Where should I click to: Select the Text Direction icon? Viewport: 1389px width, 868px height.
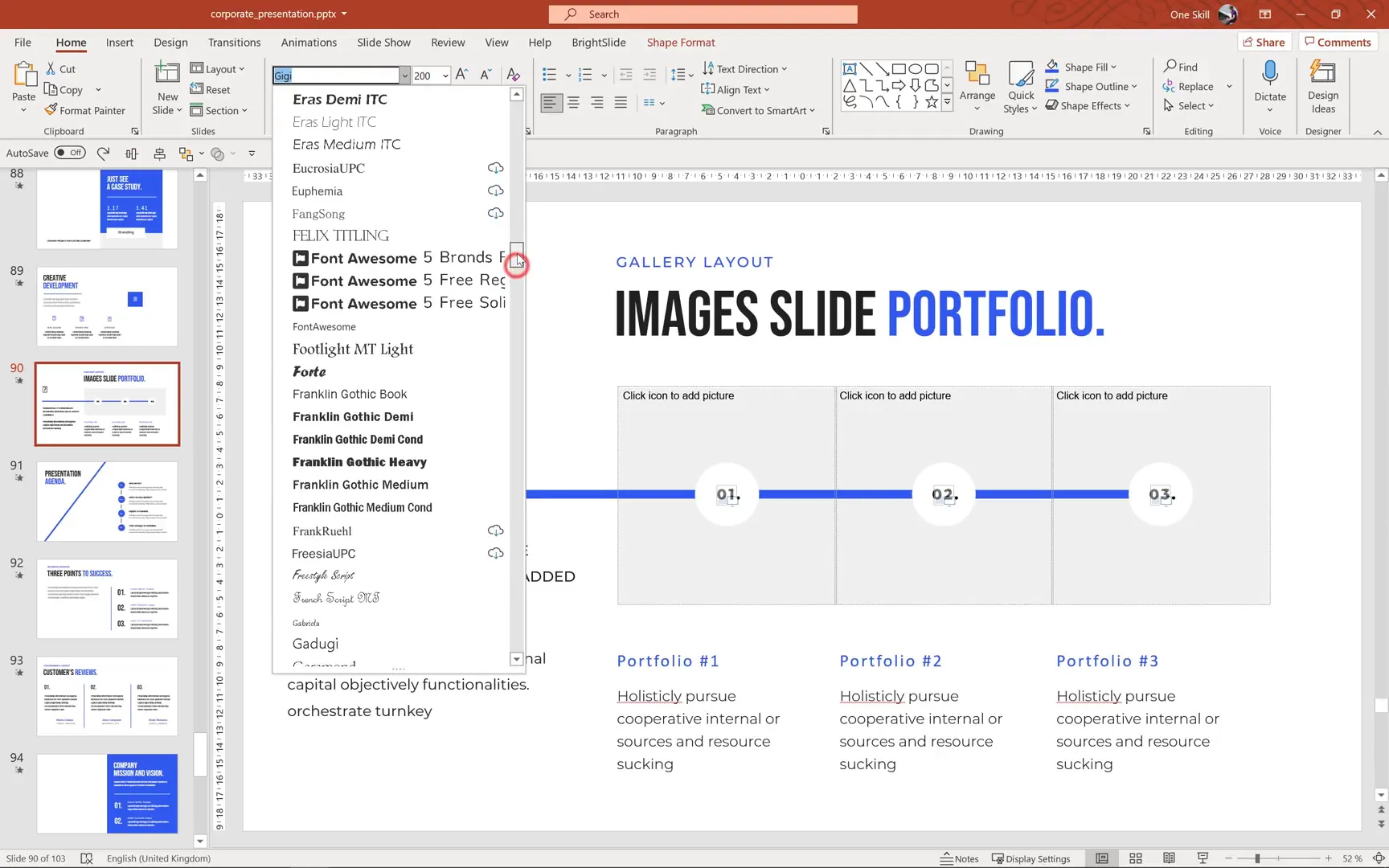pyautogui.click(x=707, y=68)
